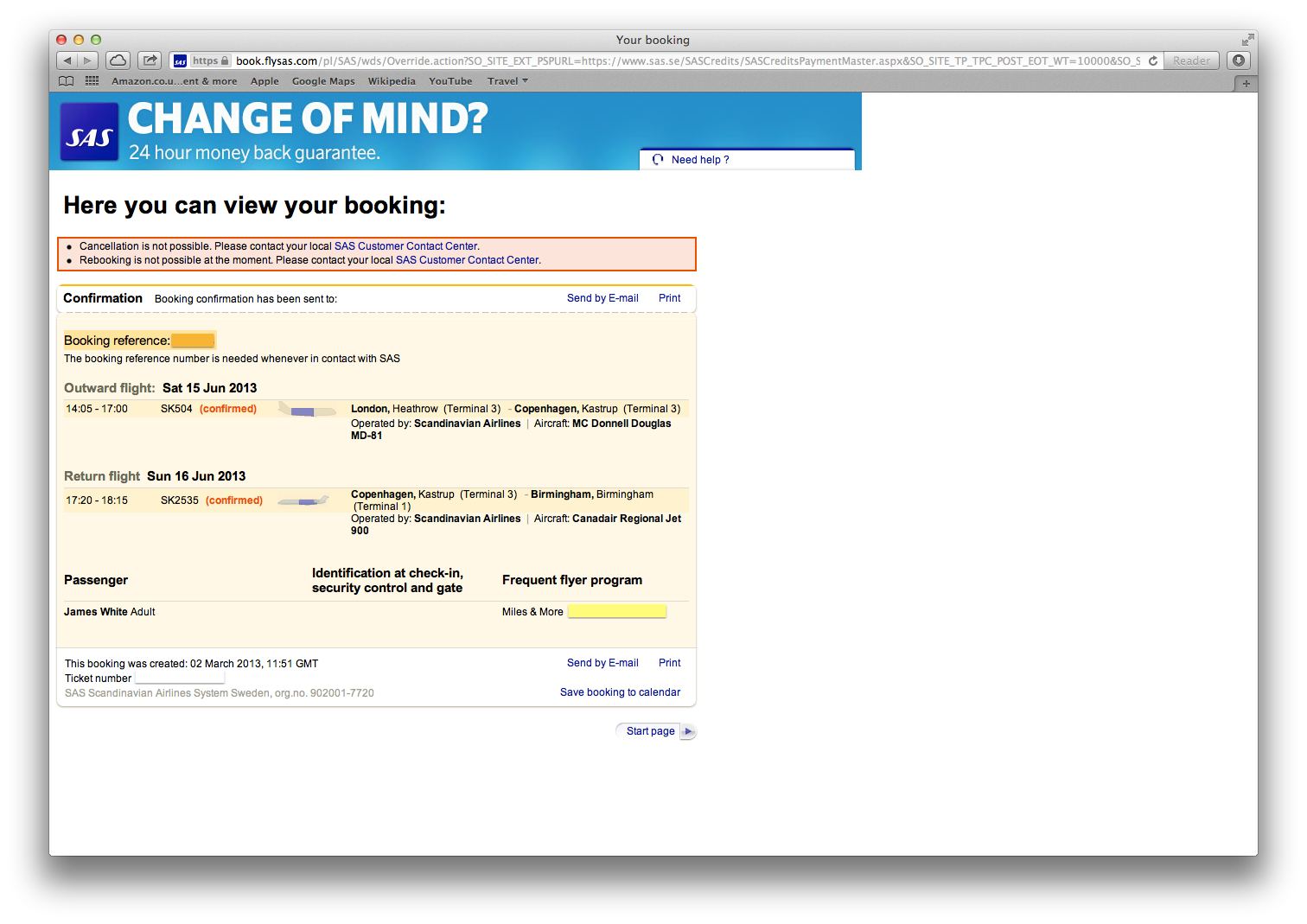The width and height of the screenshot is (1307, 924).
Task: Add a new tab with plus icon
Action: 1246,83
